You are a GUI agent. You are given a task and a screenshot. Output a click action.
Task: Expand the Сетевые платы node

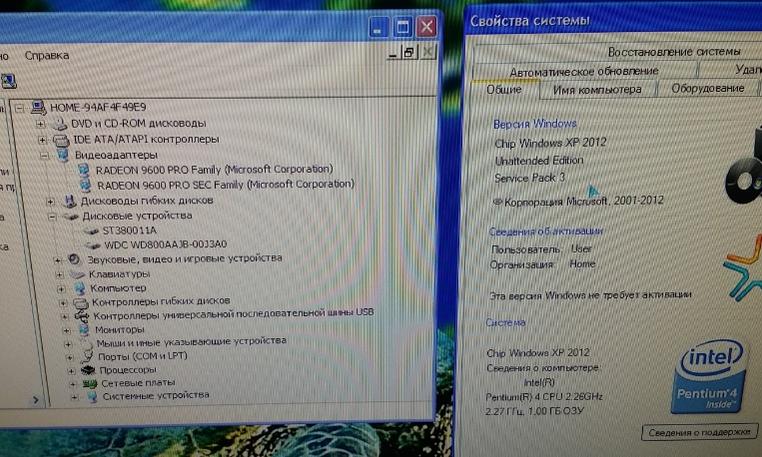[x=73, y=384]
